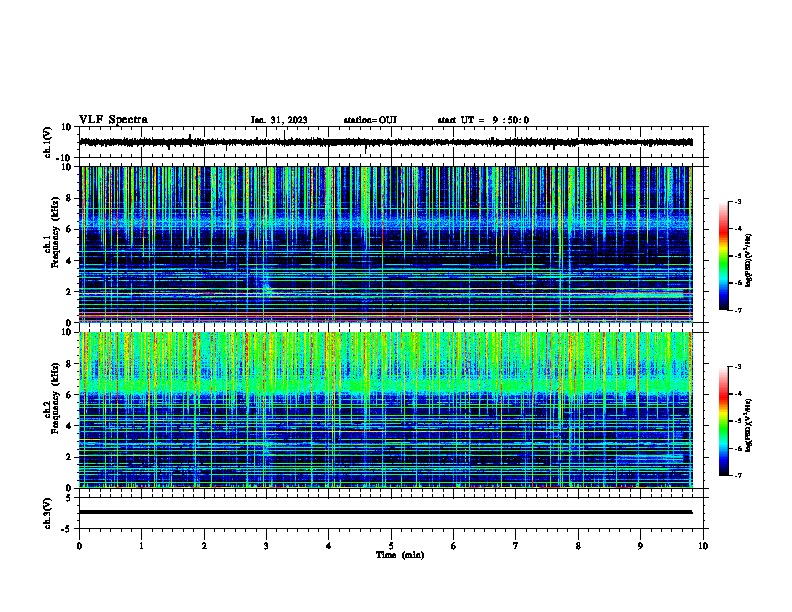
Task: Select the "start UT = 9:50:0" text
Action: click(x=483, y=120)
